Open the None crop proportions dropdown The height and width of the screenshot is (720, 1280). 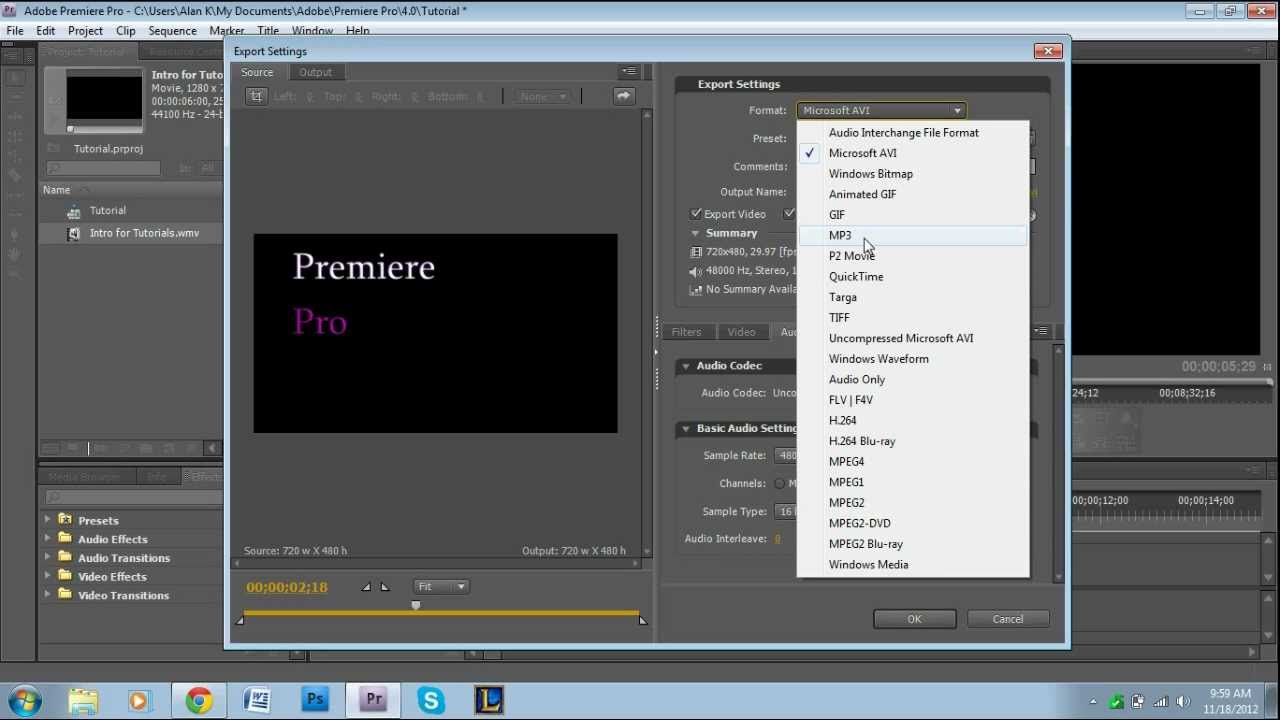point(544,97)
